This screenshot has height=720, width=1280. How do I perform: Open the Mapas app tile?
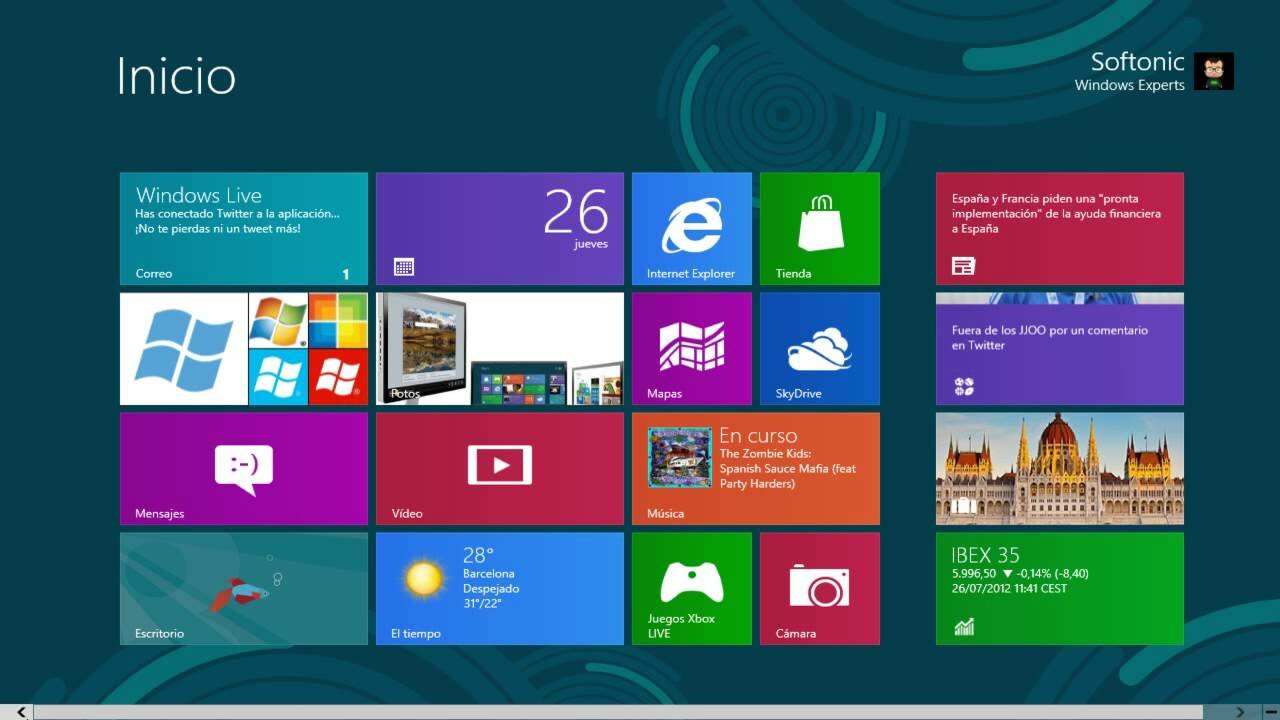(691, 348)
